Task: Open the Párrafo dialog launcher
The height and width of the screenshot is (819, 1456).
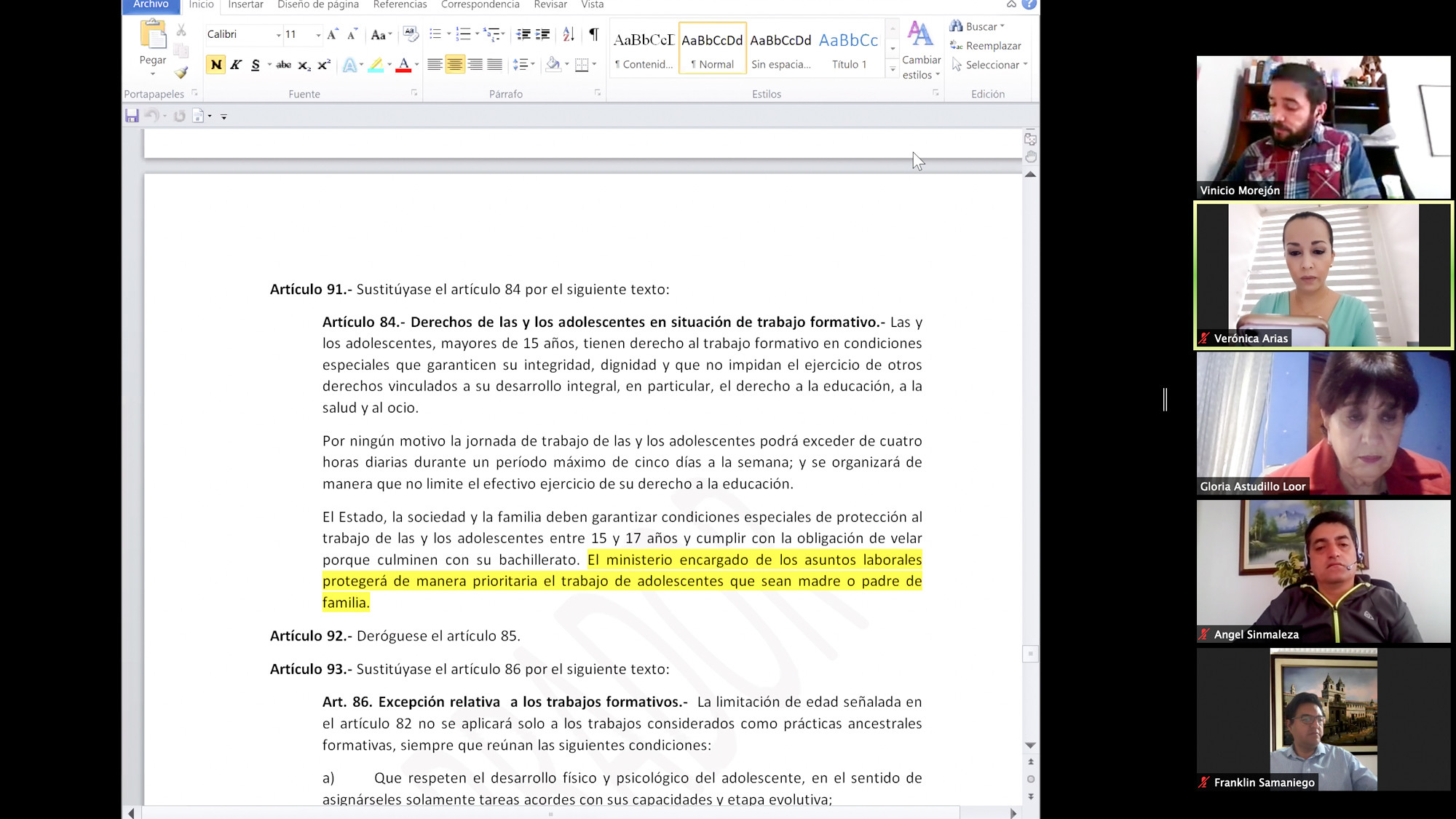Action: point(598,93)
